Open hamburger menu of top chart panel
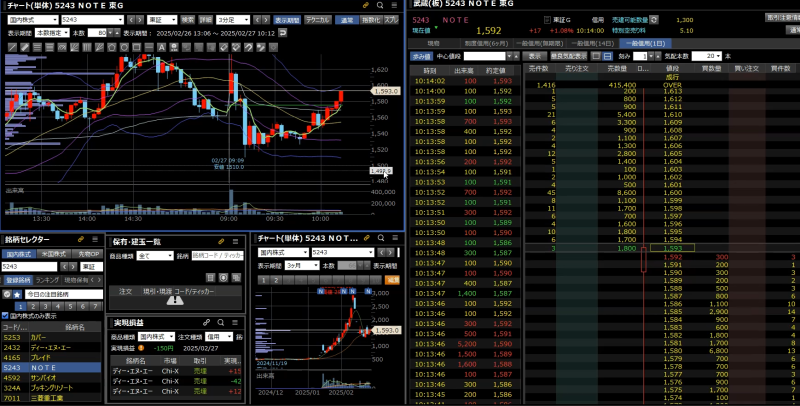 [x=394, y=5]
